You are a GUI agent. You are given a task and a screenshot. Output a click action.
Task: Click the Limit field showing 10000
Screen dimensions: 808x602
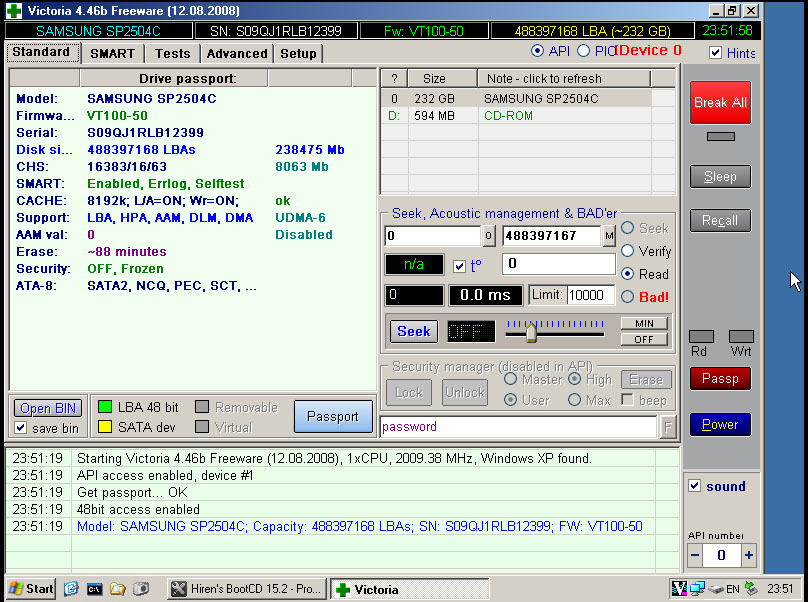click(x=591, y=295)
